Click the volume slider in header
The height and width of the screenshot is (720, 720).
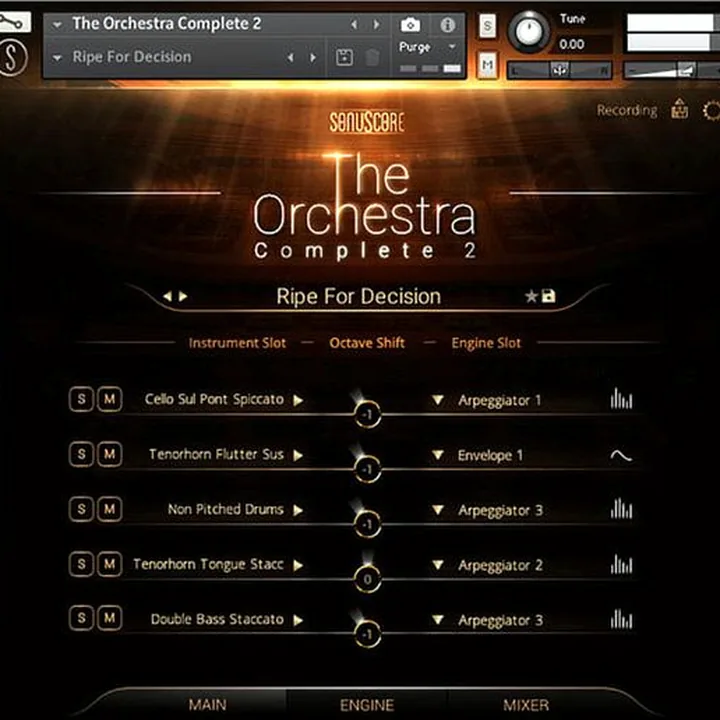(x=671, y=70)
